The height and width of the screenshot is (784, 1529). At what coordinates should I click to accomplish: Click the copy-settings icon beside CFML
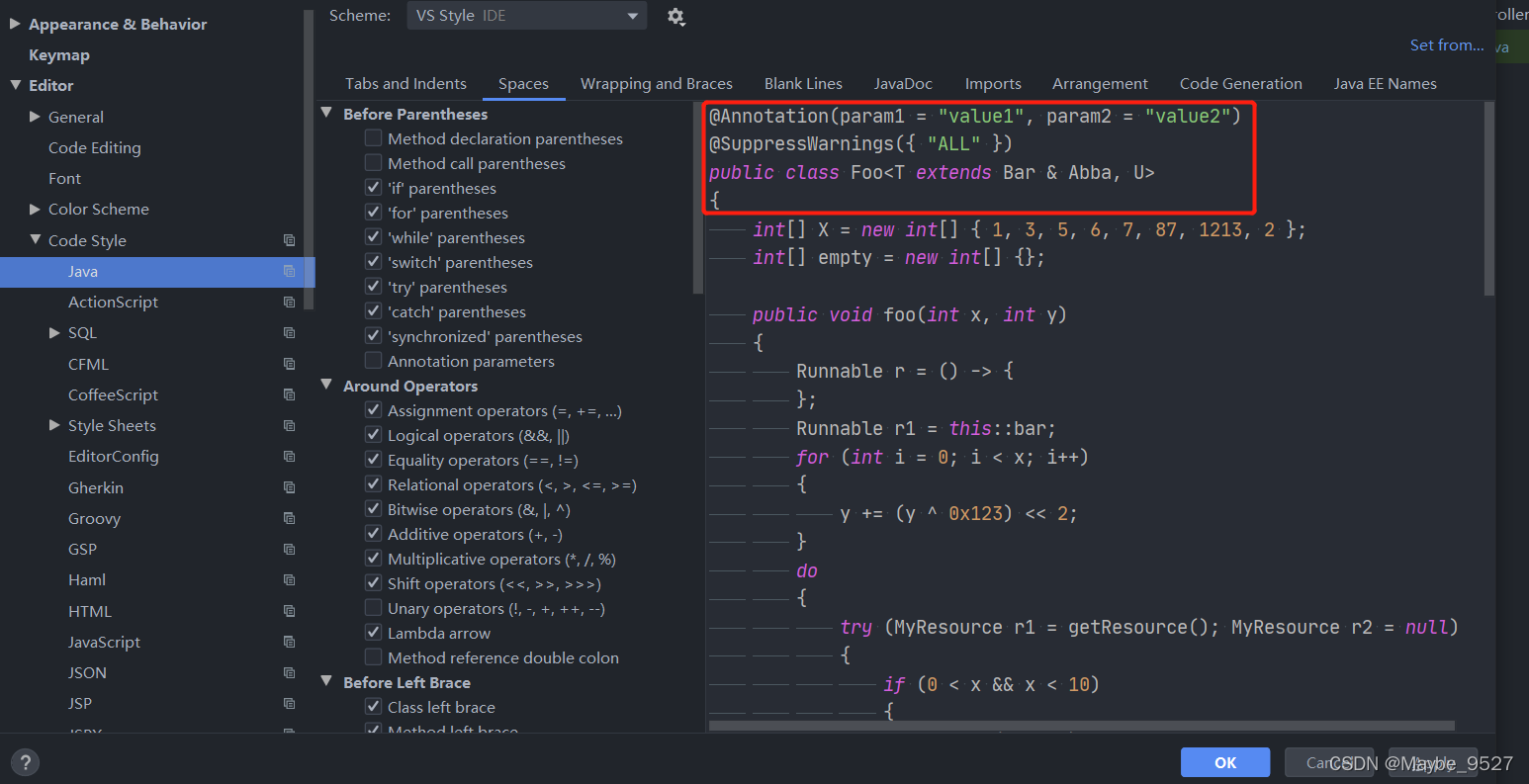[289, 364]
